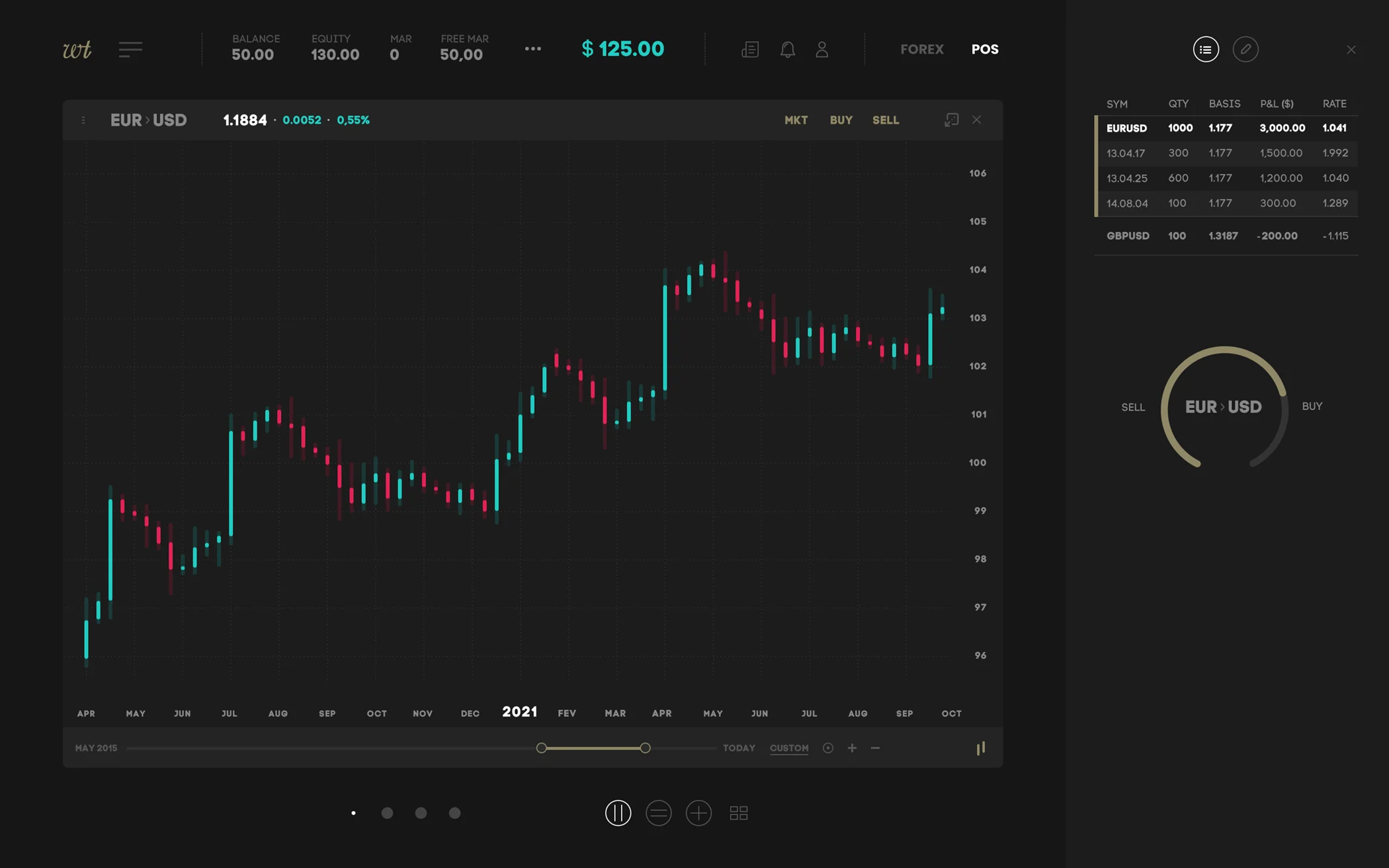Select the 14.08.04 position row
The width and height of the screenshot is (1389, 868).
(1227, 204)
